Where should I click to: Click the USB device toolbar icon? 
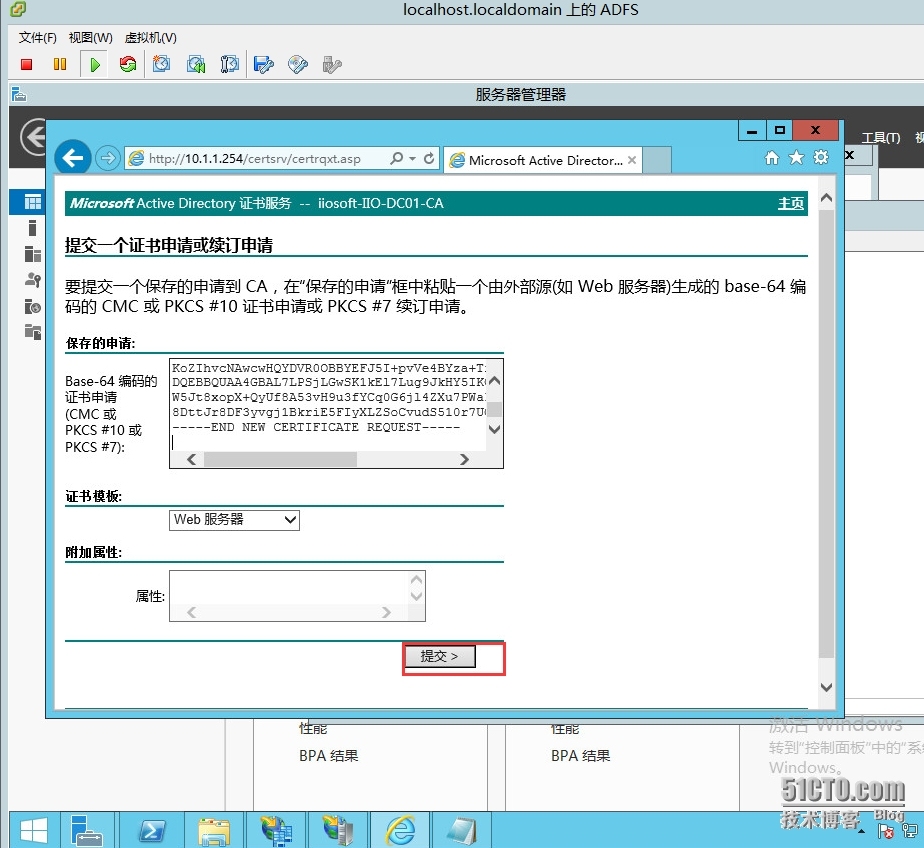click(x=332, y=64)
